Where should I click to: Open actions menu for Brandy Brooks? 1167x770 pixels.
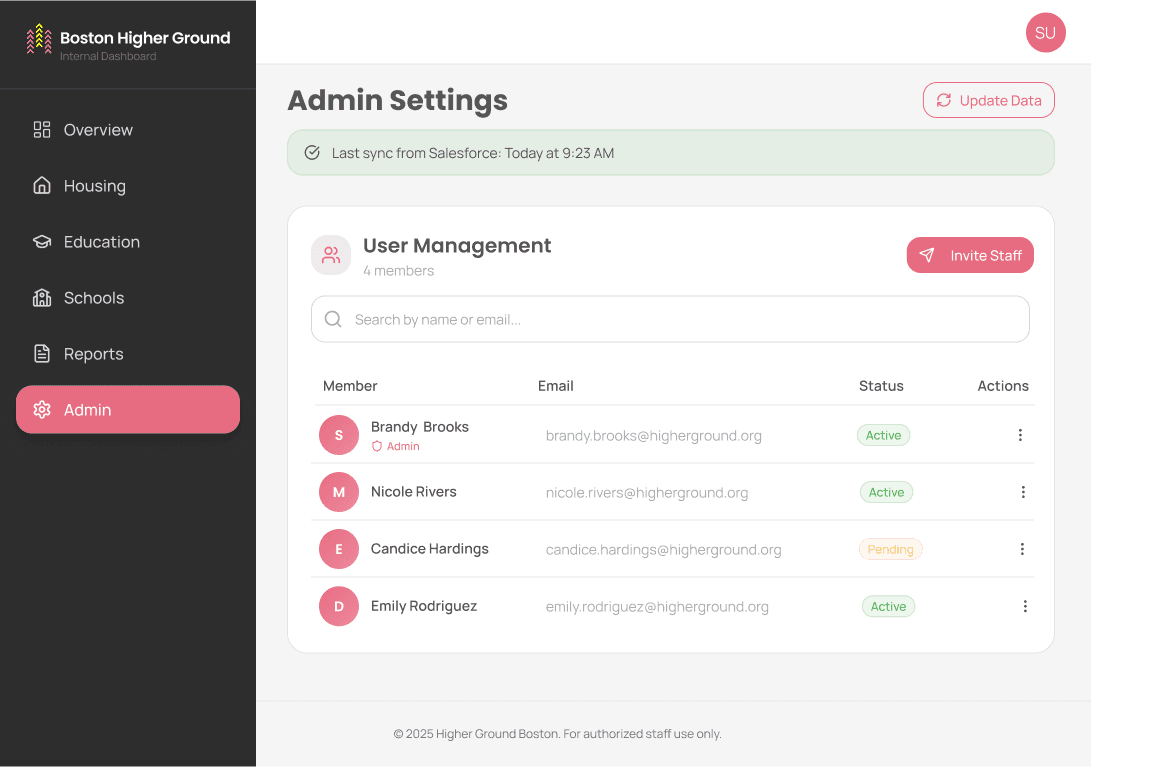(1020, 435)
